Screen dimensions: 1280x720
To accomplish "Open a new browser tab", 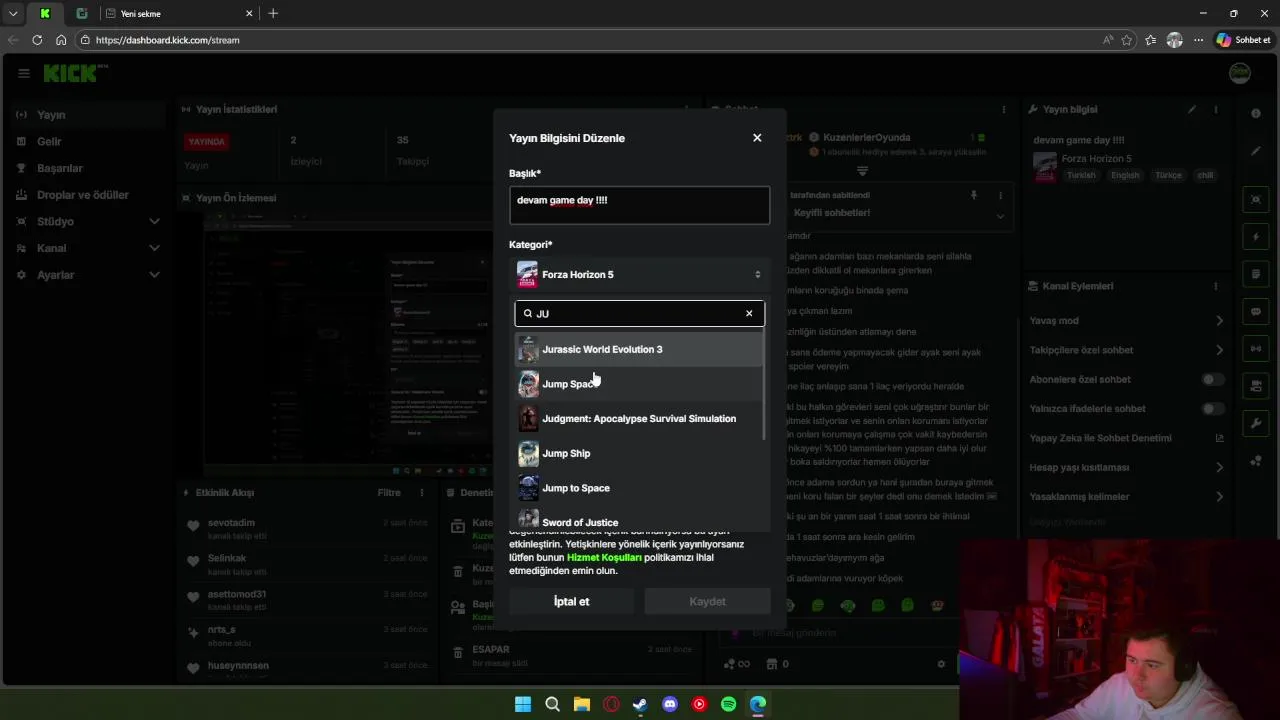I will [273, 13].
